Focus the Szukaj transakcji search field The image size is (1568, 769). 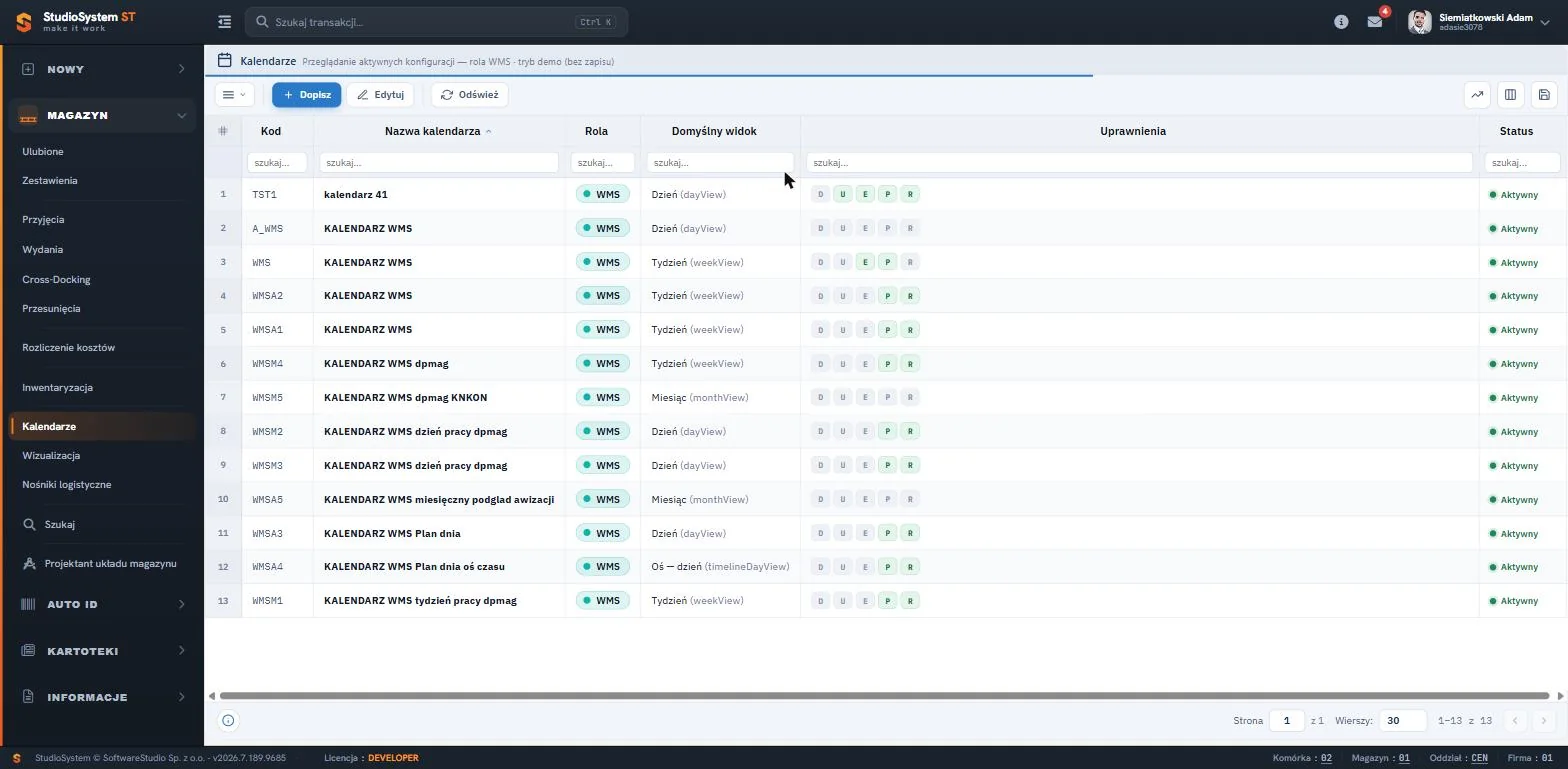coord(437,22)
